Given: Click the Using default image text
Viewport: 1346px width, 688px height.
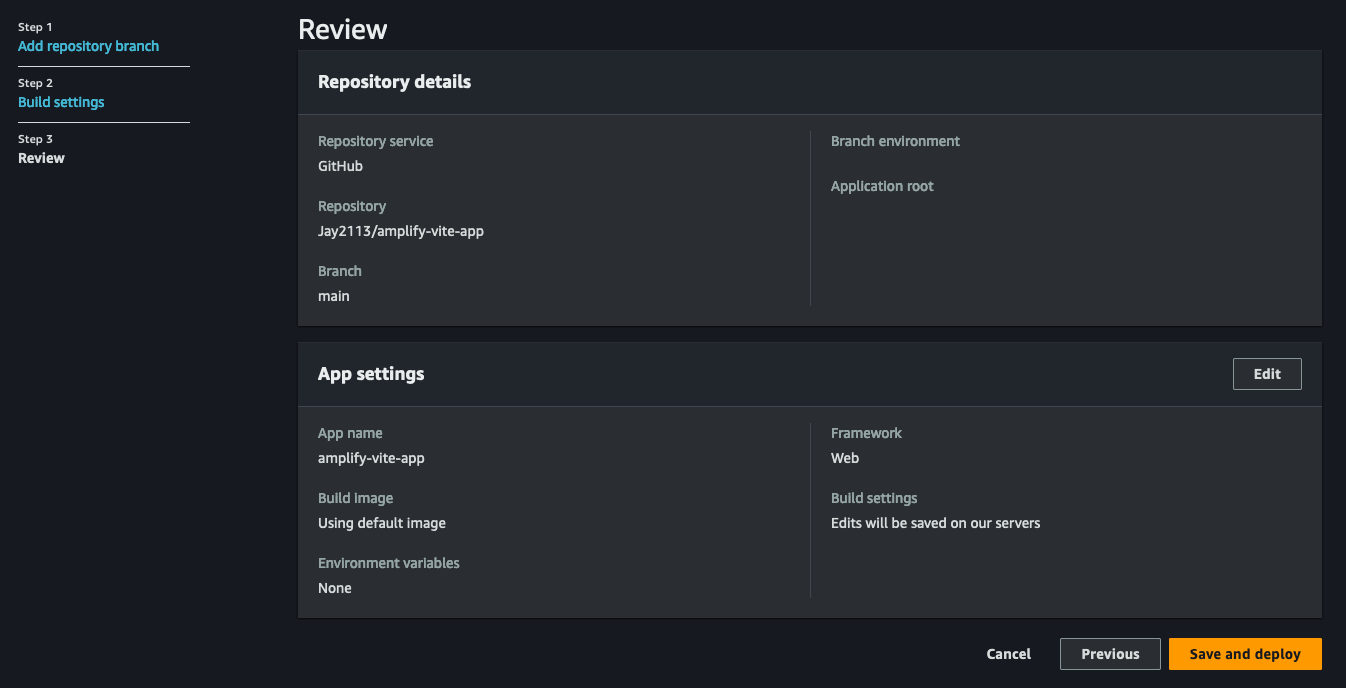Looking at the screenshot, I should point(382,523).
